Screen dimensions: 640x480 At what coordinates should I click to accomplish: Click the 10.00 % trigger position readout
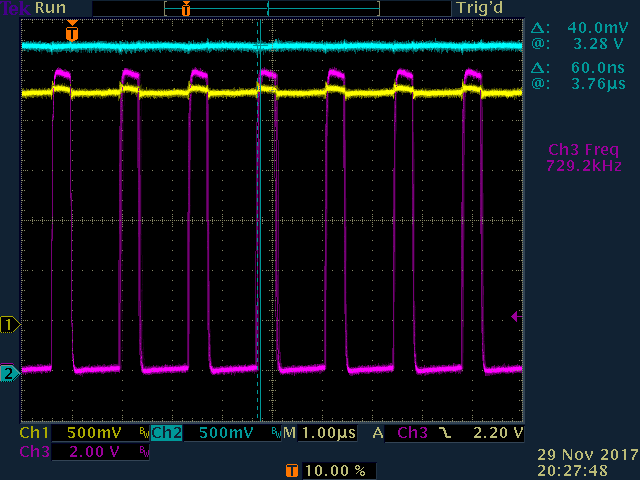pos(335,471)
